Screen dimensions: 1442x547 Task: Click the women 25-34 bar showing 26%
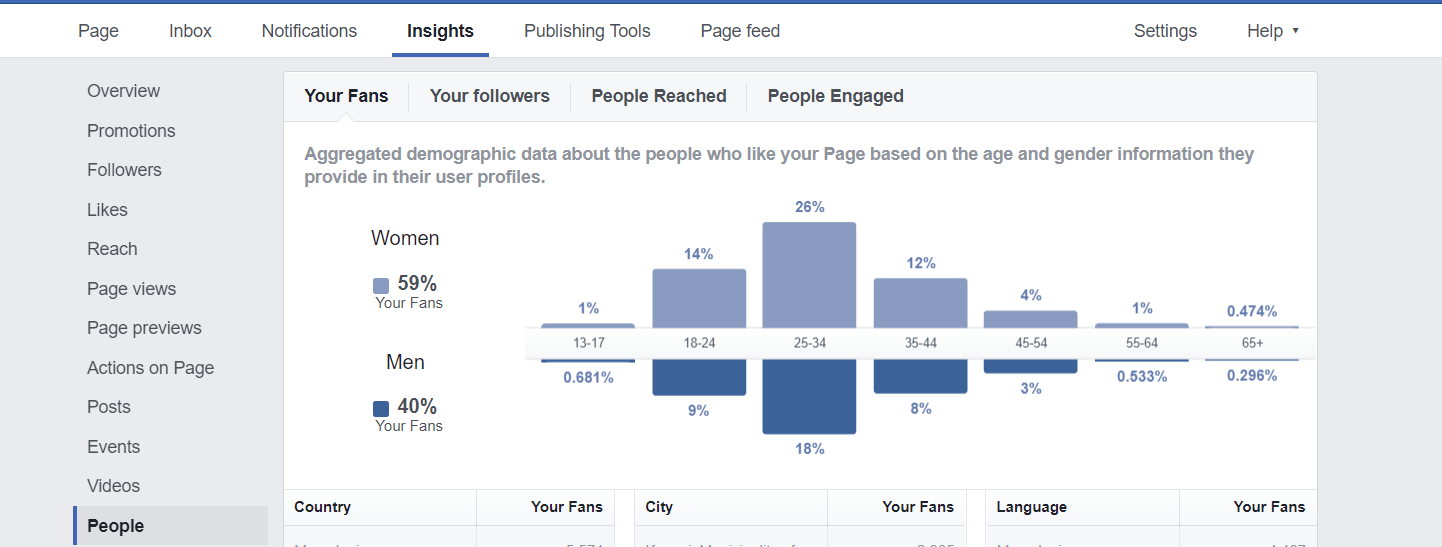(809, 275)
